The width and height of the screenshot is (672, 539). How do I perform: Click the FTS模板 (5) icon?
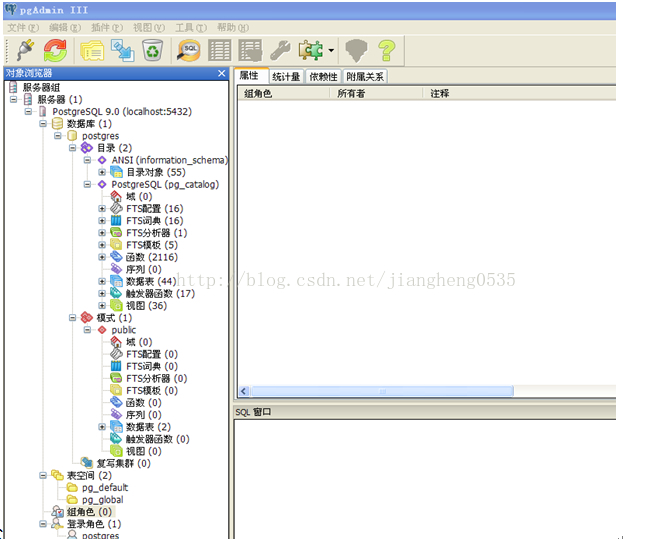(x=116, y=245)
